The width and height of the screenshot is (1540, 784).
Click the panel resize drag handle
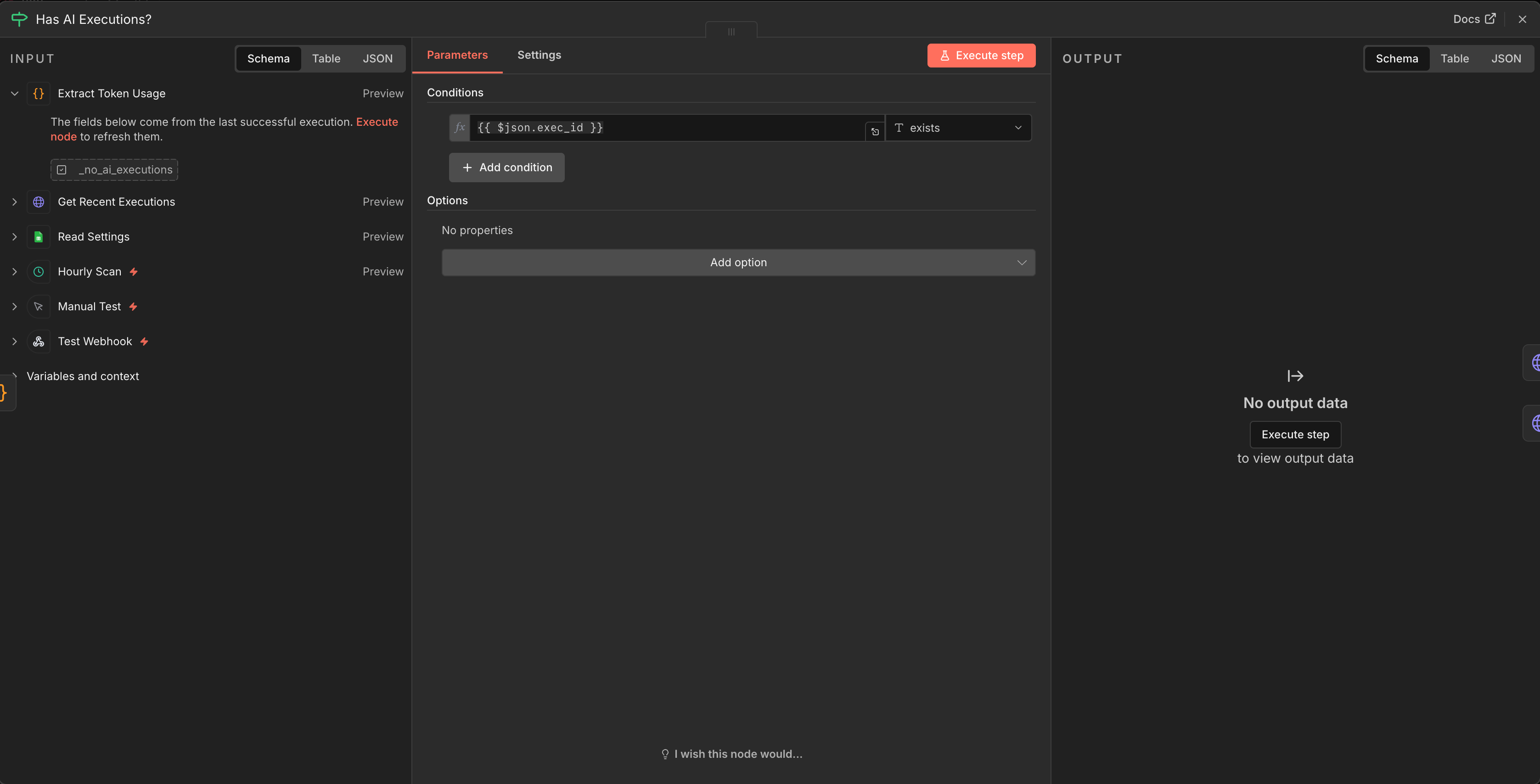tap(731, 32)
